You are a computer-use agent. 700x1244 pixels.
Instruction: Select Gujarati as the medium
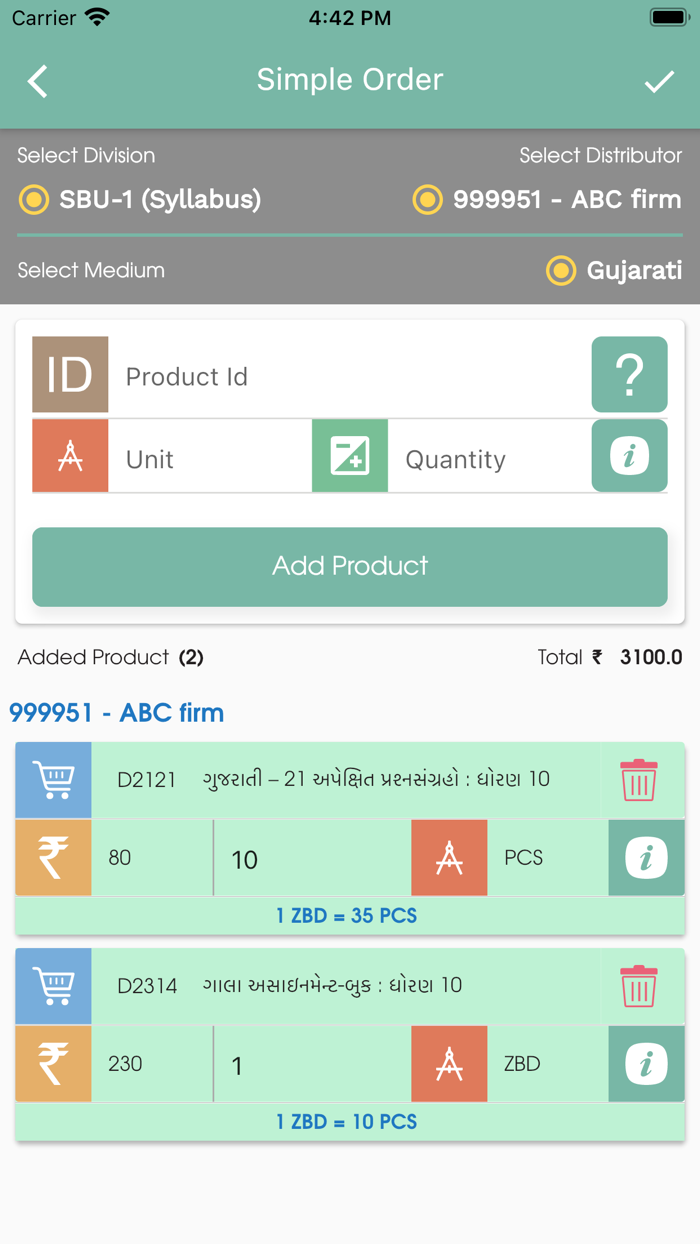coord(561,270)
